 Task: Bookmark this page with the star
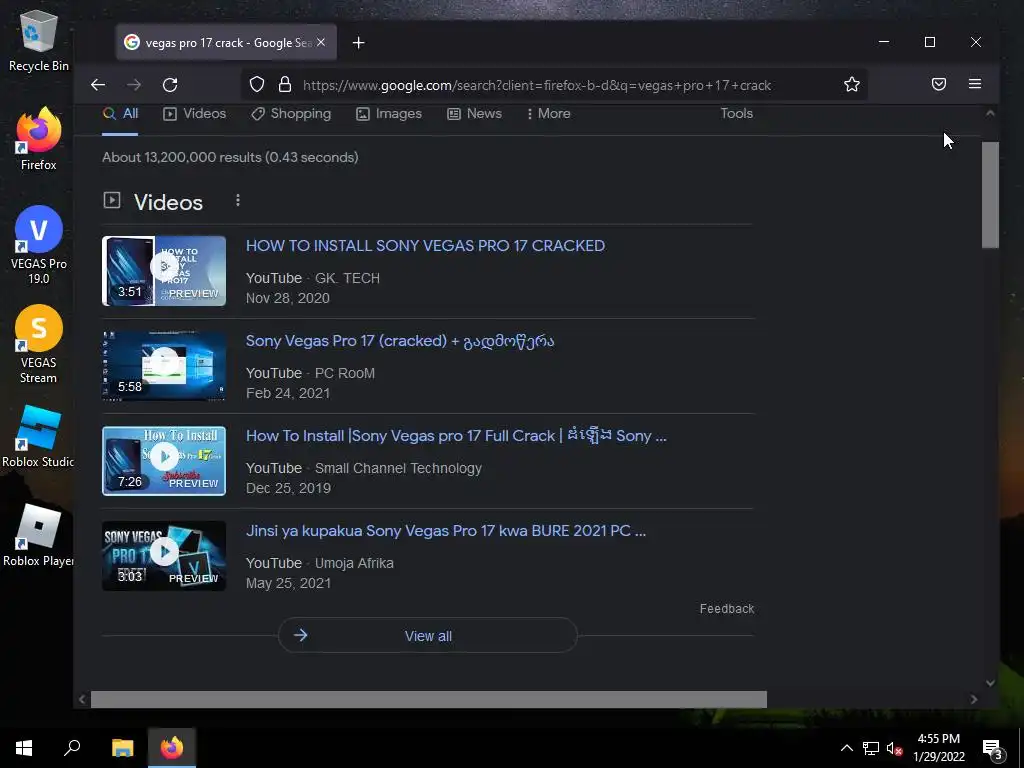click(852, 84)
